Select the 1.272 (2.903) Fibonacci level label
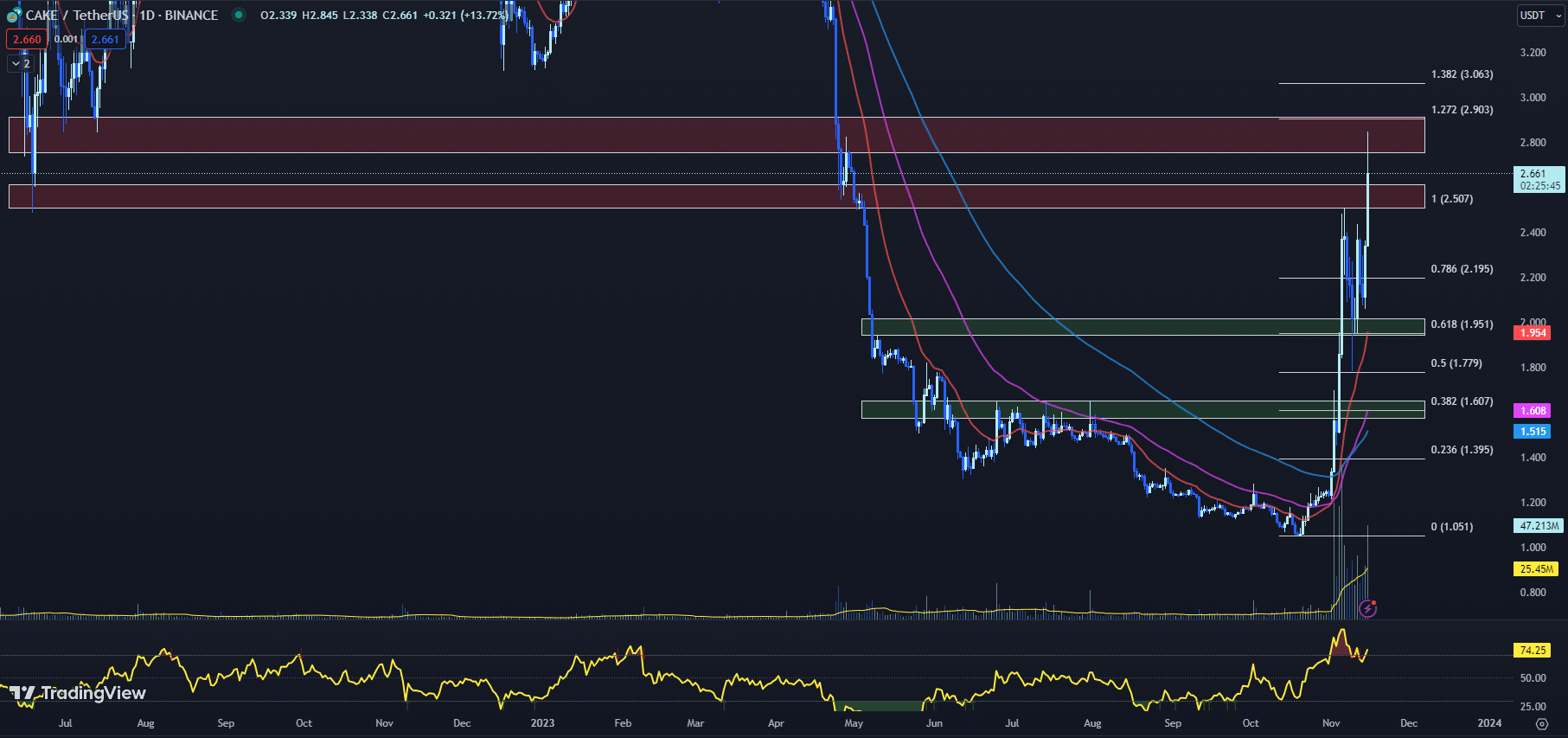The height and width of the screenshot is (738, 1568). tap(1462, 110)
